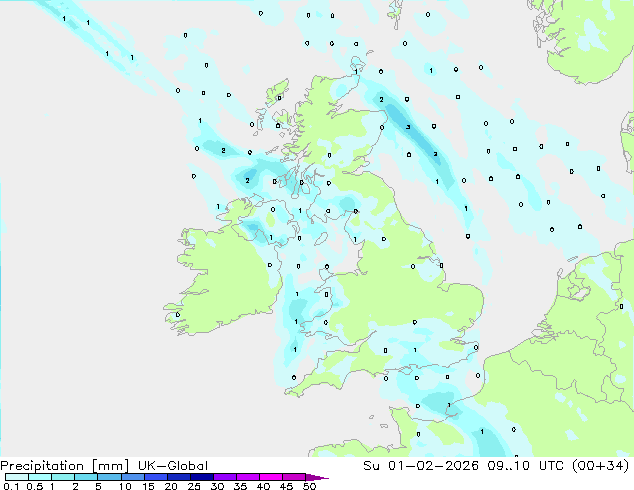Click the '0.1' legend scale label

[11, 486]
